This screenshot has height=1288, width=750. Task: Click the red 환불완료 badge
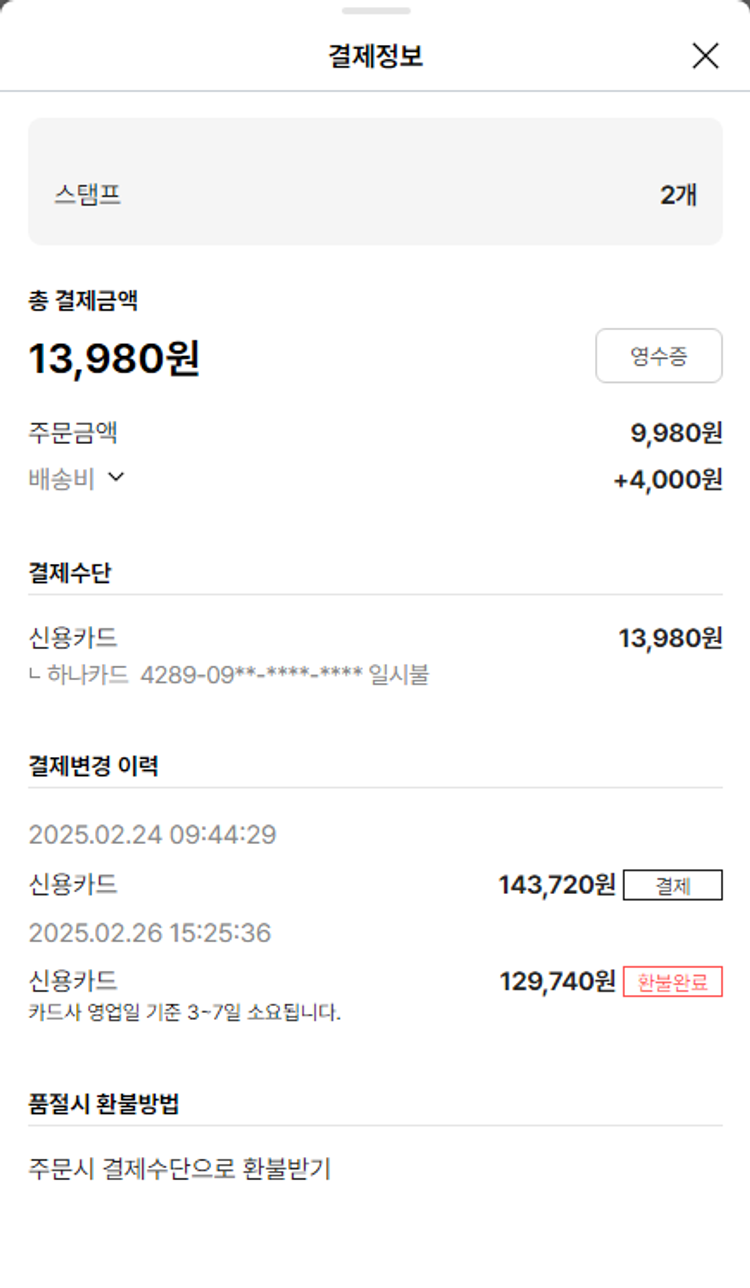[x=672, y=982]
